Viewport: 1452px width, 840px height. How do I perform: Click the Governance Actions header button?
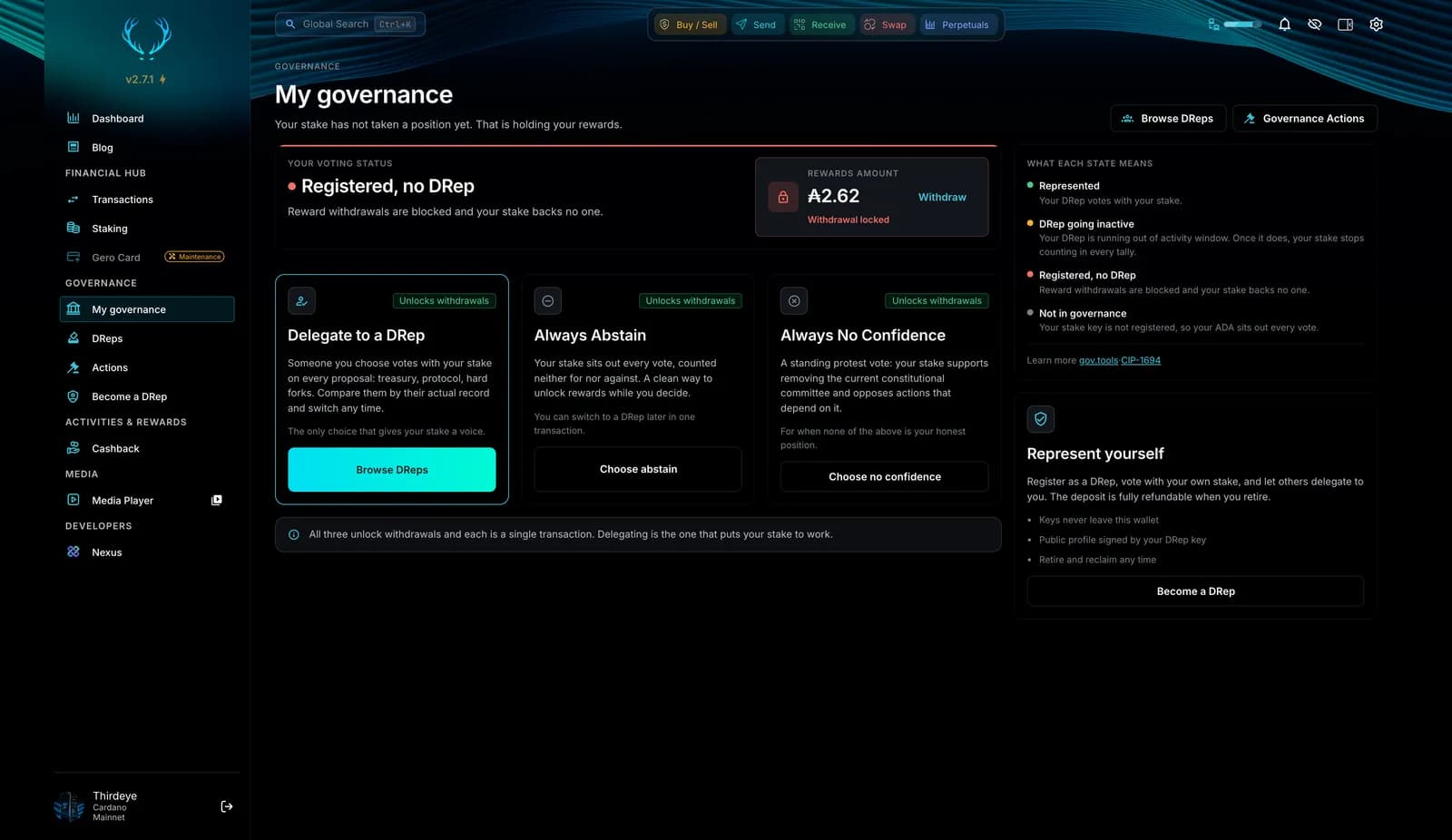click(x=1304, y=119)
